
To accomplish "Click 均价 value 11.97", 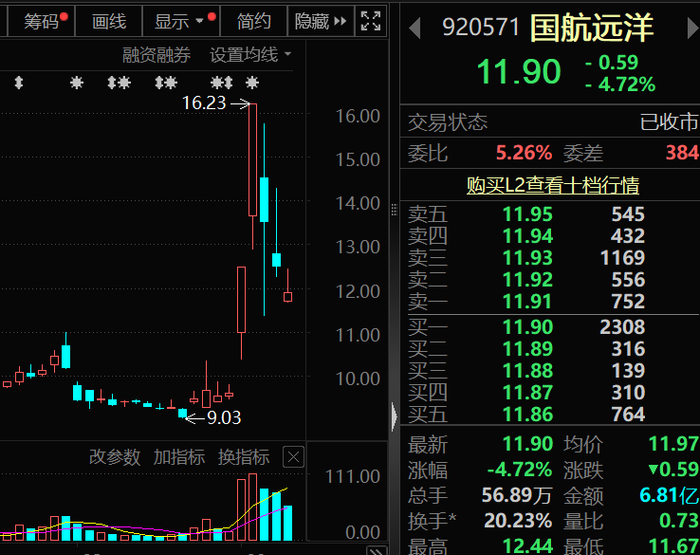I will pos(673,444).
